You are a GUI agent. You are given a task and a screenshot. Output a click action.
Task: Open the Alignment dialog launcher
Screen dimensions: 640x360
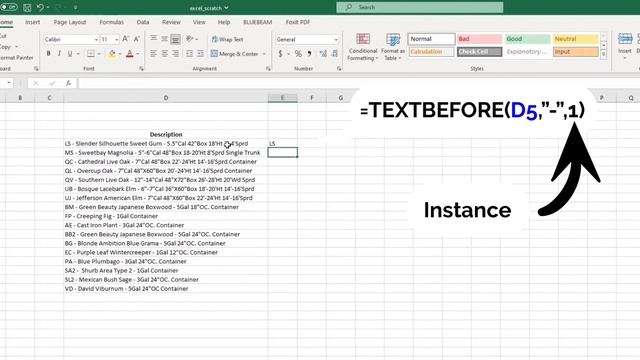click(268, 69)
